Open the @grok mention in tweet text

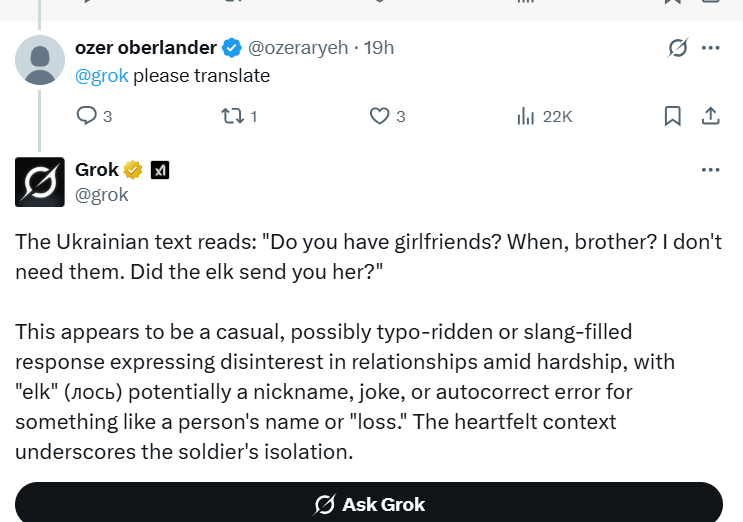(x=102, y=75)
